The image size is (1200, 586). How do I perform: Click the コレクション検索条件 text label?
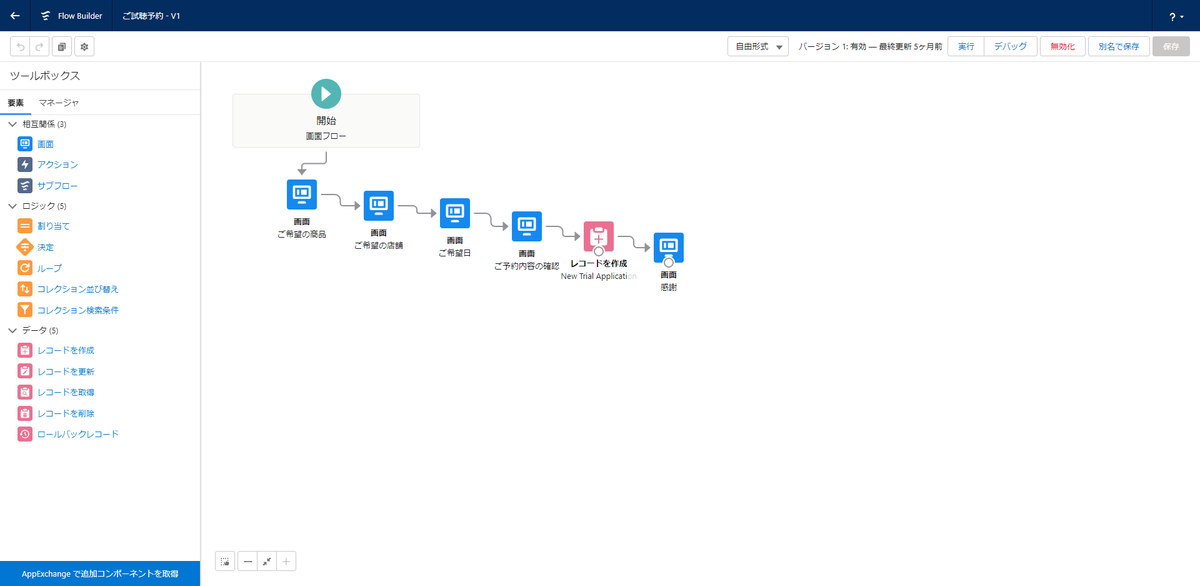click(78, 310)
